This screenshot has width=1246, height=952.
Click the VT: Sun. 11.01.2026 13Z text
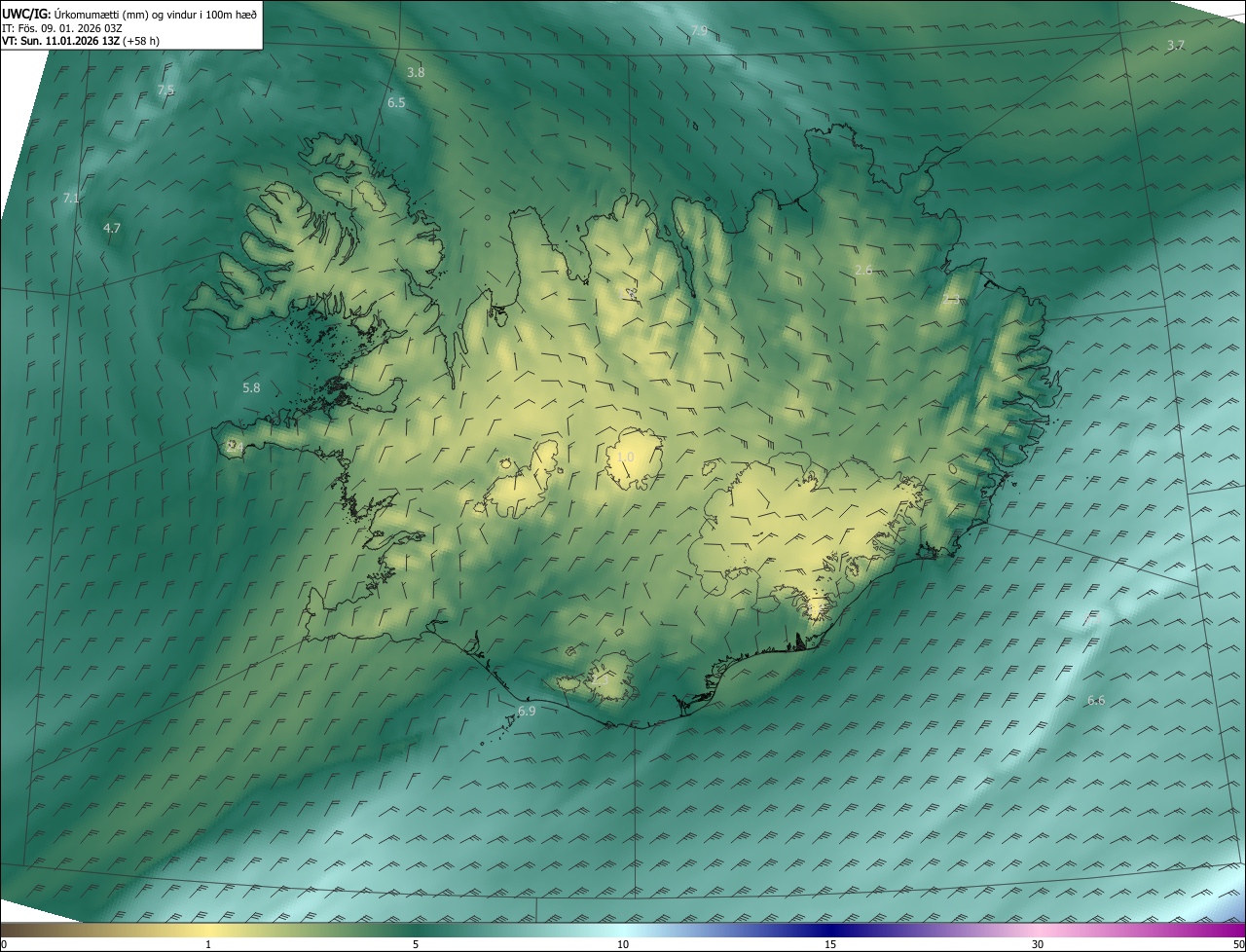[61, 41]
